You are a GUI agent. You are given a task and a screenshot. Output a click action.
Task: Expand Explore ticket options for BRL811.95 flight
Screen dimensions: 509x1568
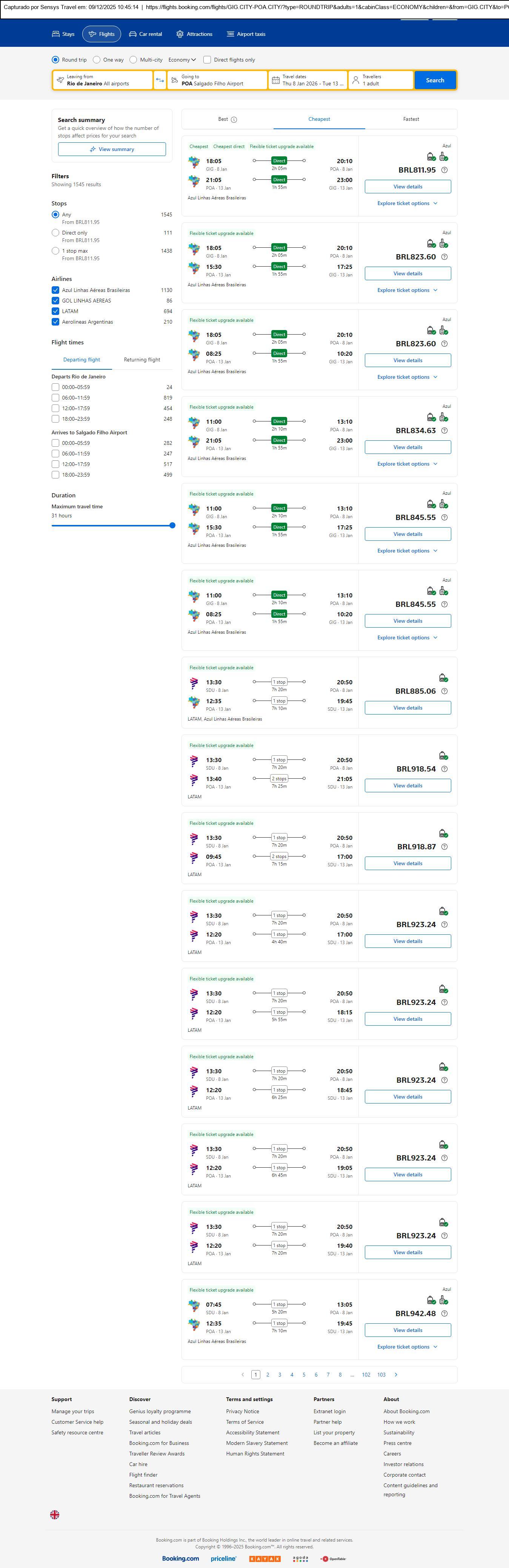pyautogui.click(x=408, y=203)
